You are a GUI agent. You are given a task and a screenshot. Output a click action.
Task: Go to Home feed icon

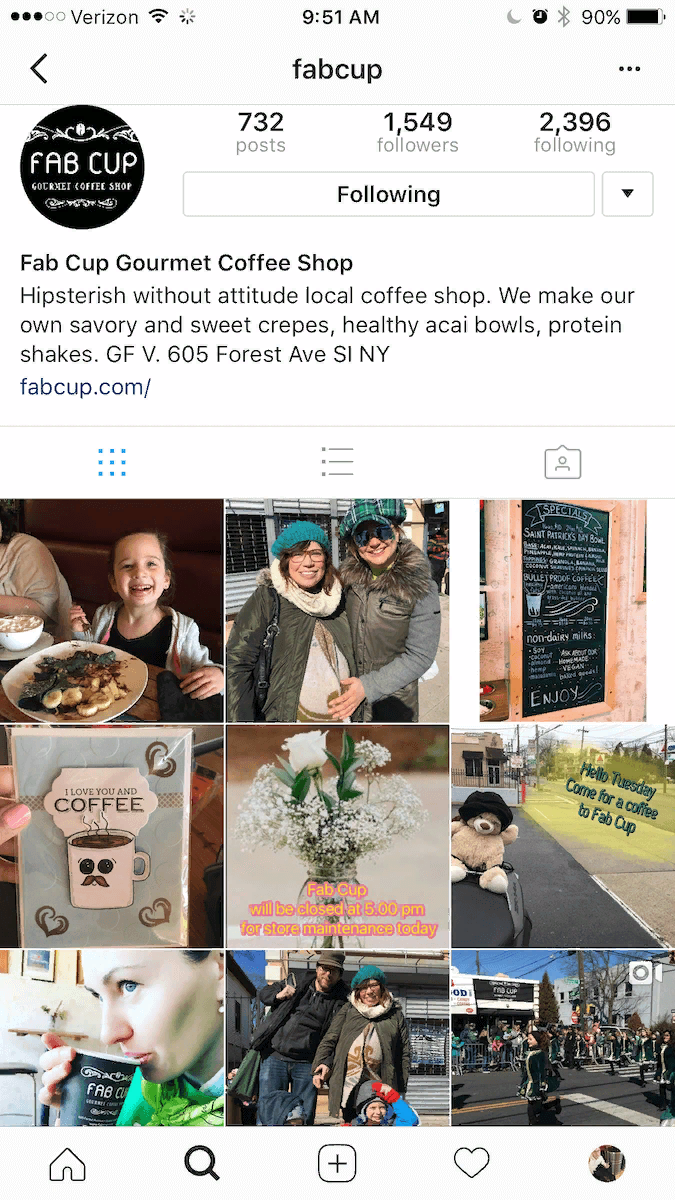click(x=68, y=1163)
